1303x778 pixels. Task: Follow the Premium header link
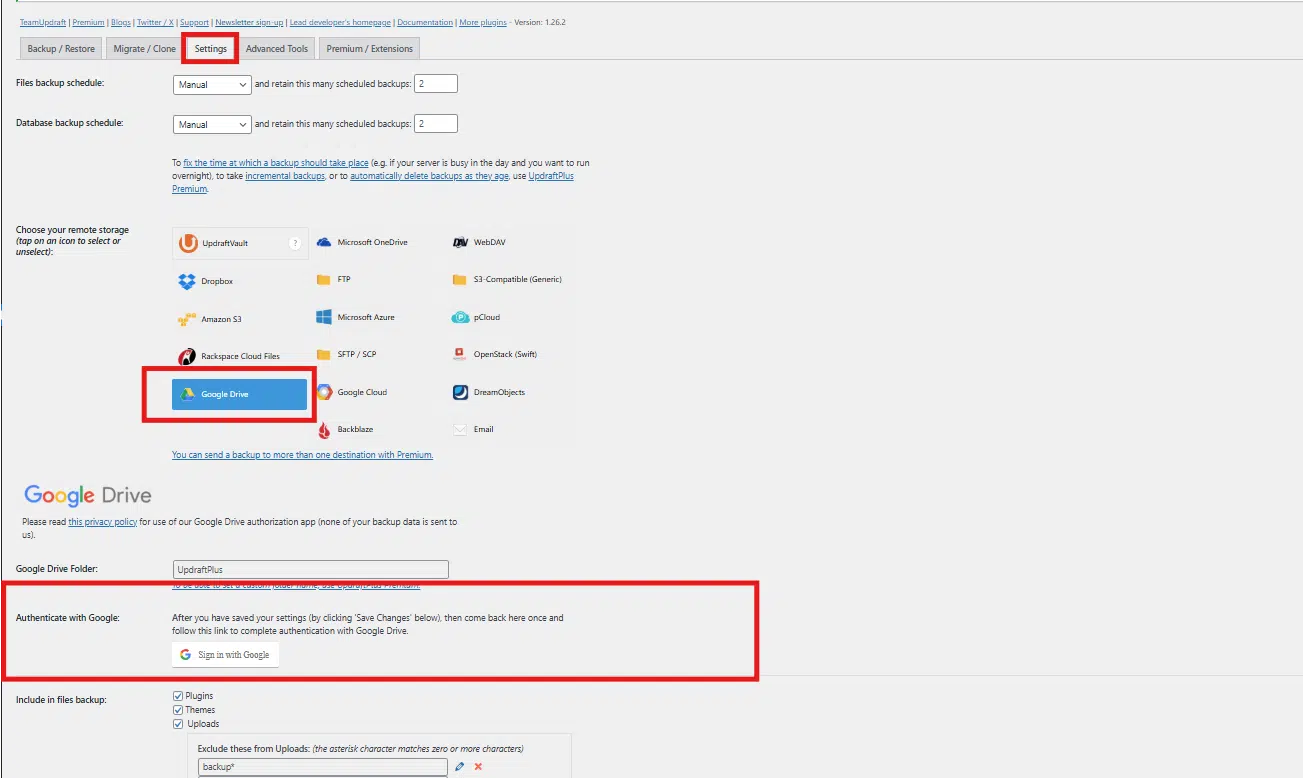click(88, 22)
